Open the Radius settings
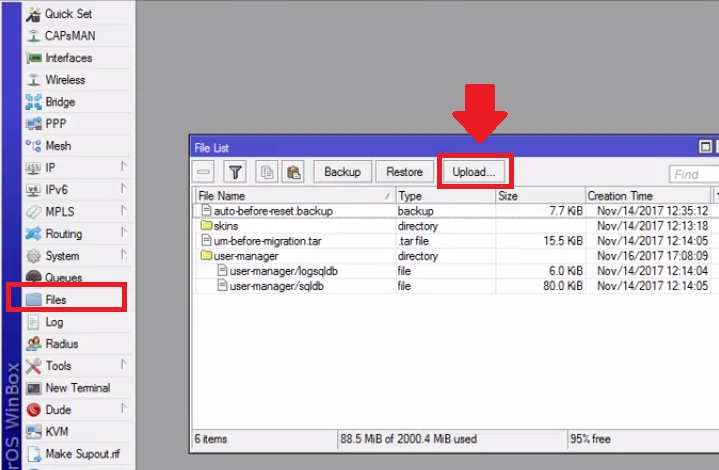The height and width of the screenshot is (470, 719). (61, 344)
